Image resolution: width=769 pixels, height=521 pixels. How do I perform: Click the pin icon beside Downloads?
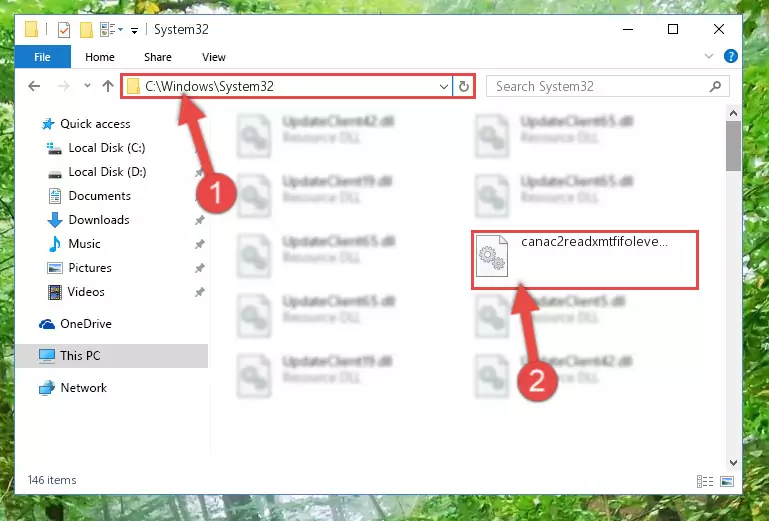coord(199,220)
